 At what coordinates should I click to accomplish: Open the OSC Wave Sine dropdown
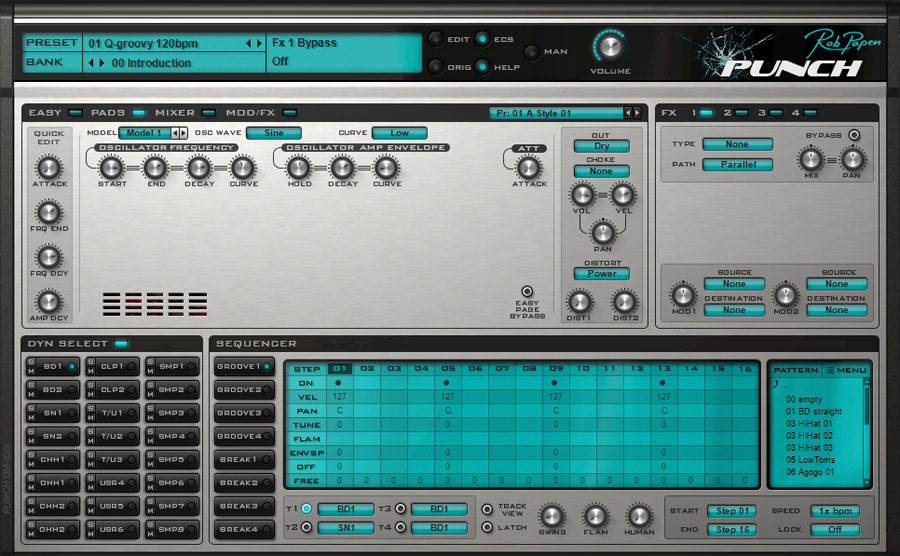coord(274,133)
